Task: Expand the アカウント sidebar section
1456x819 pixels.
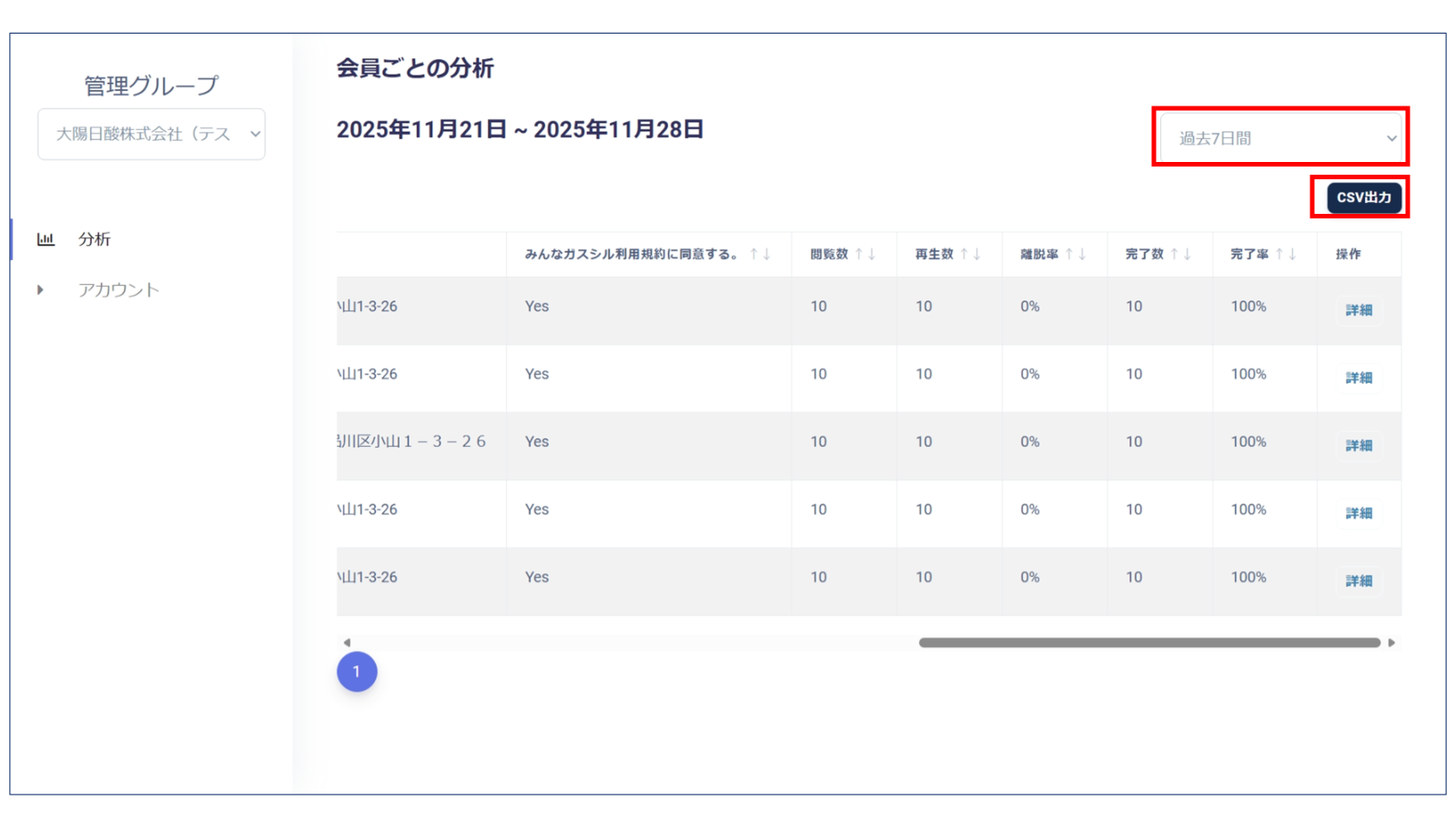Action: pos(40,288)
